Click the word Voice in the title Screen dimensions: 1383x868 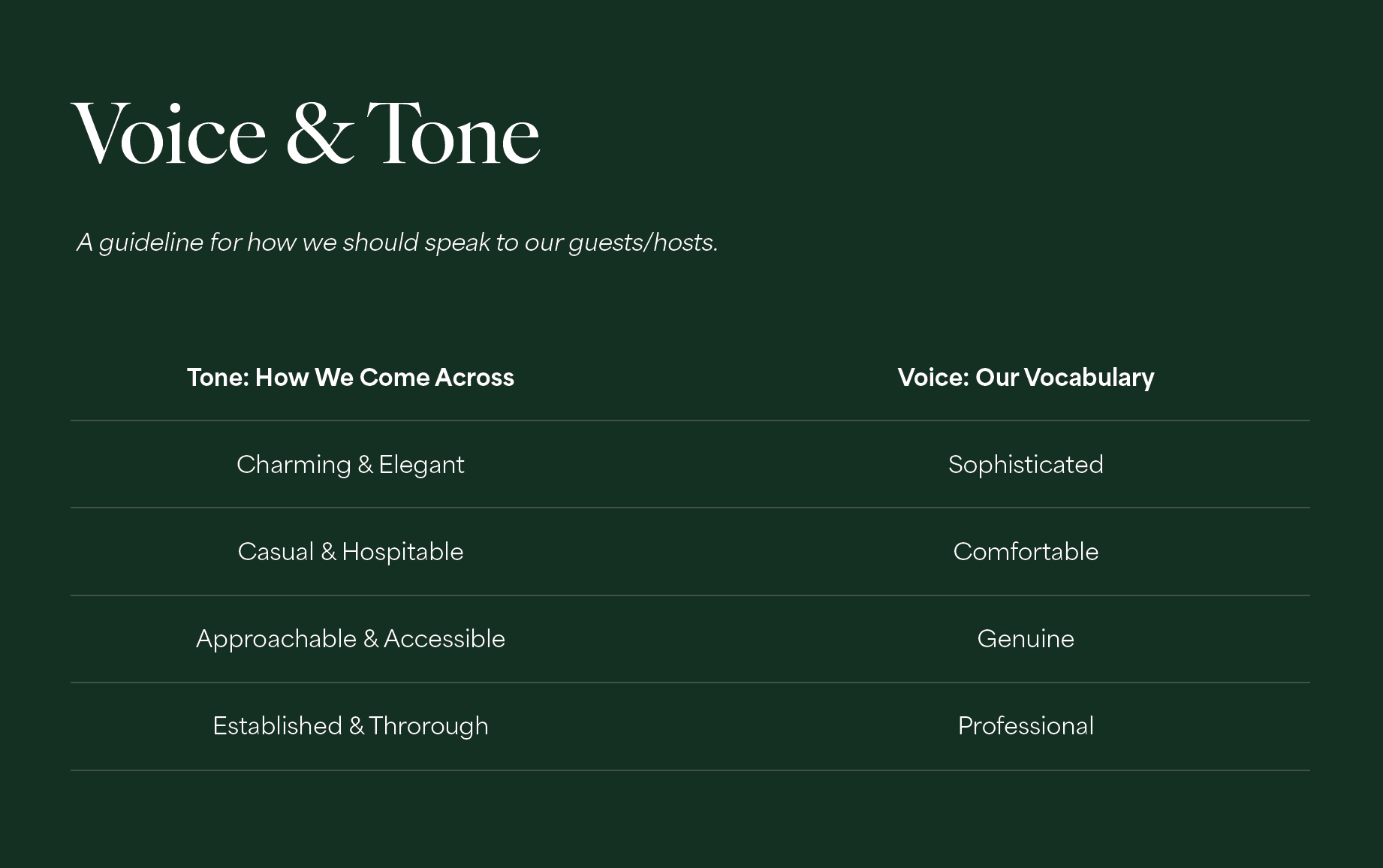[x=169, y=134]
